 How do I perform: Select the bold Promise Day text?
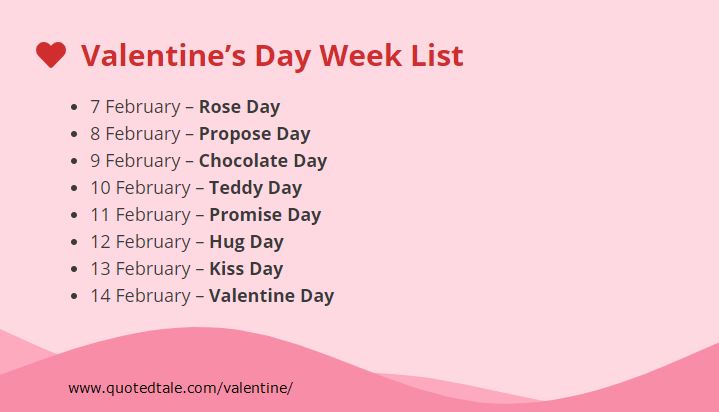tap(265, 215)
